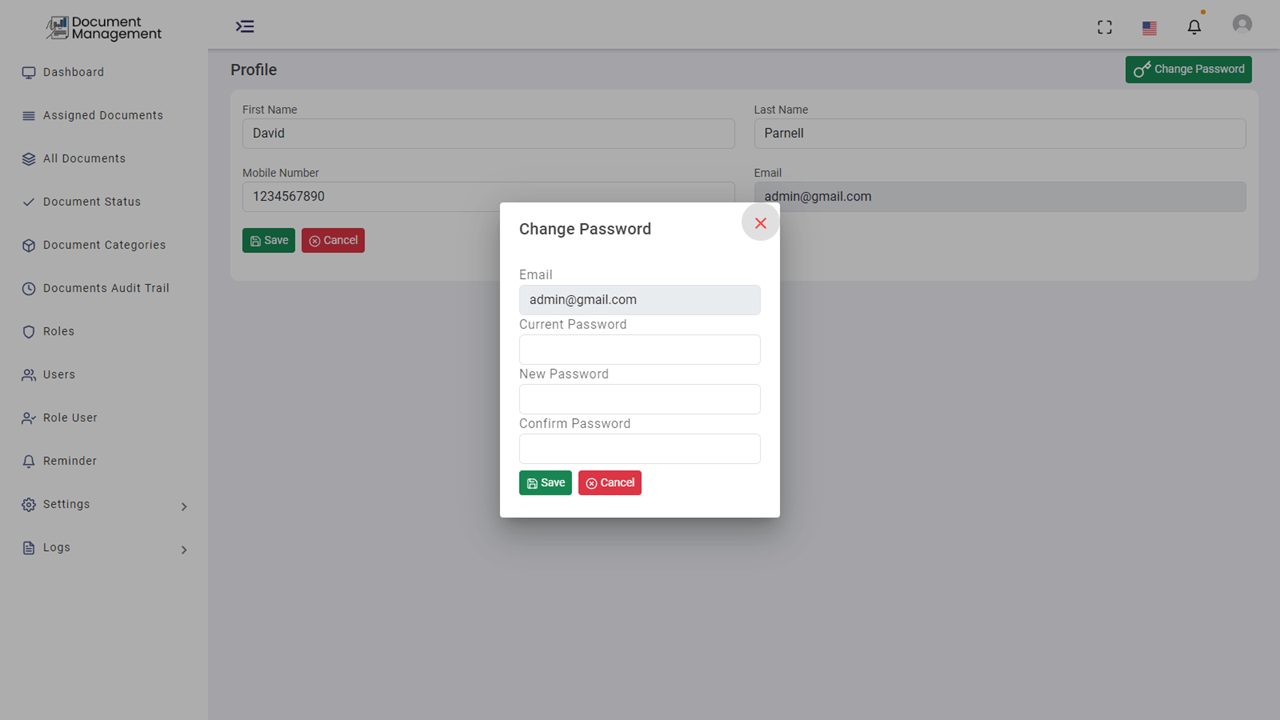Open All Documents section
The image size is (1280, 720).
(x=85, y=158)
